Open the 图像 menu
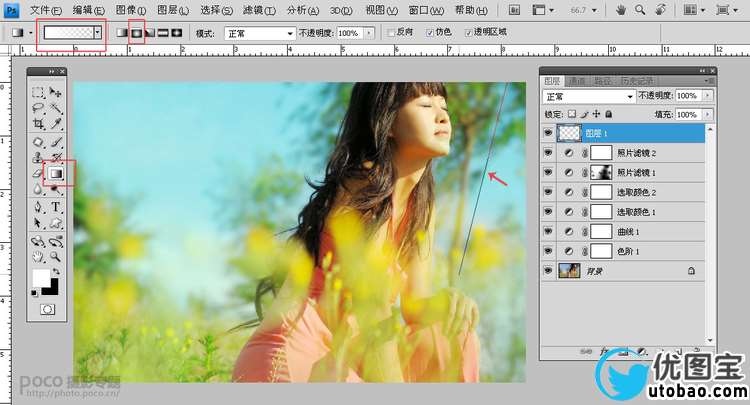This screenshot has width=750, height=405. click(131, 10)
